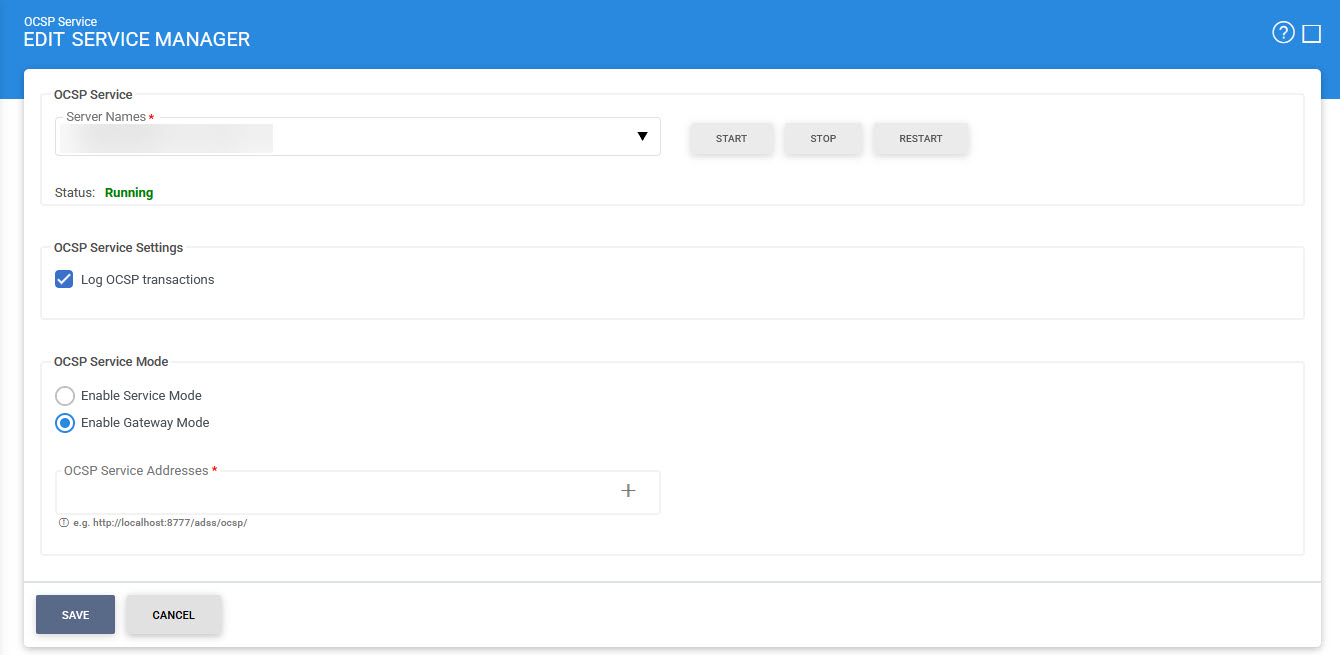
Task: Select the Enable Gateway Mode radio button
Action: coord(65,423)
